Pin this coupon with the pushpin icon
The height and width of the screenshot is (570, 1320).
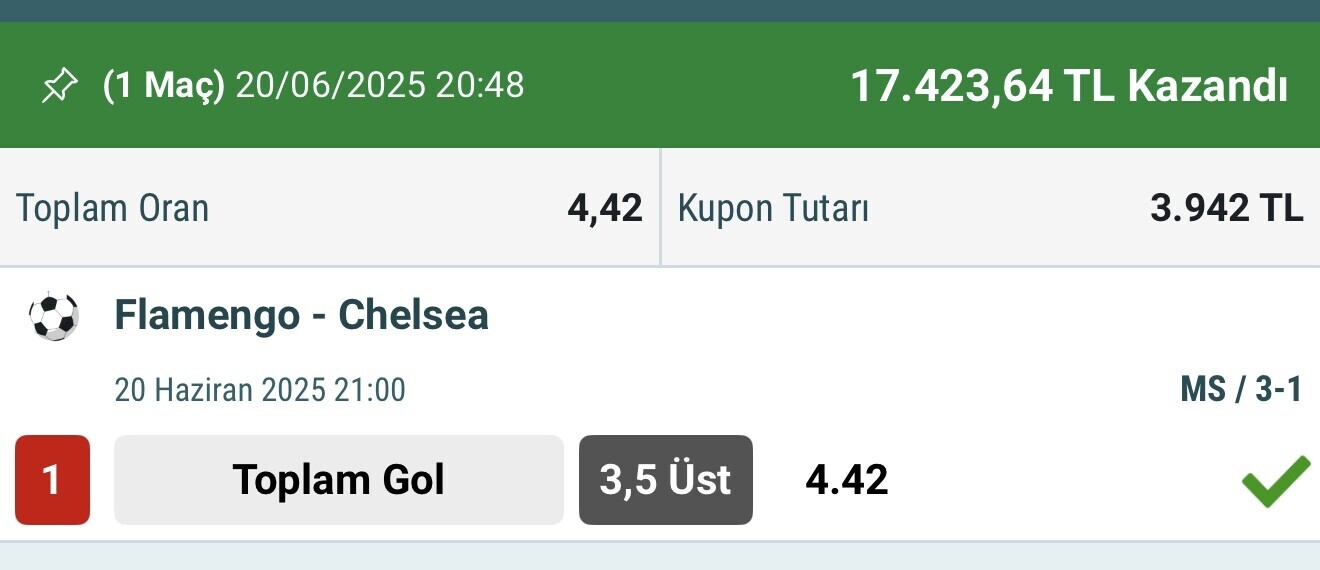click(59, 87)
